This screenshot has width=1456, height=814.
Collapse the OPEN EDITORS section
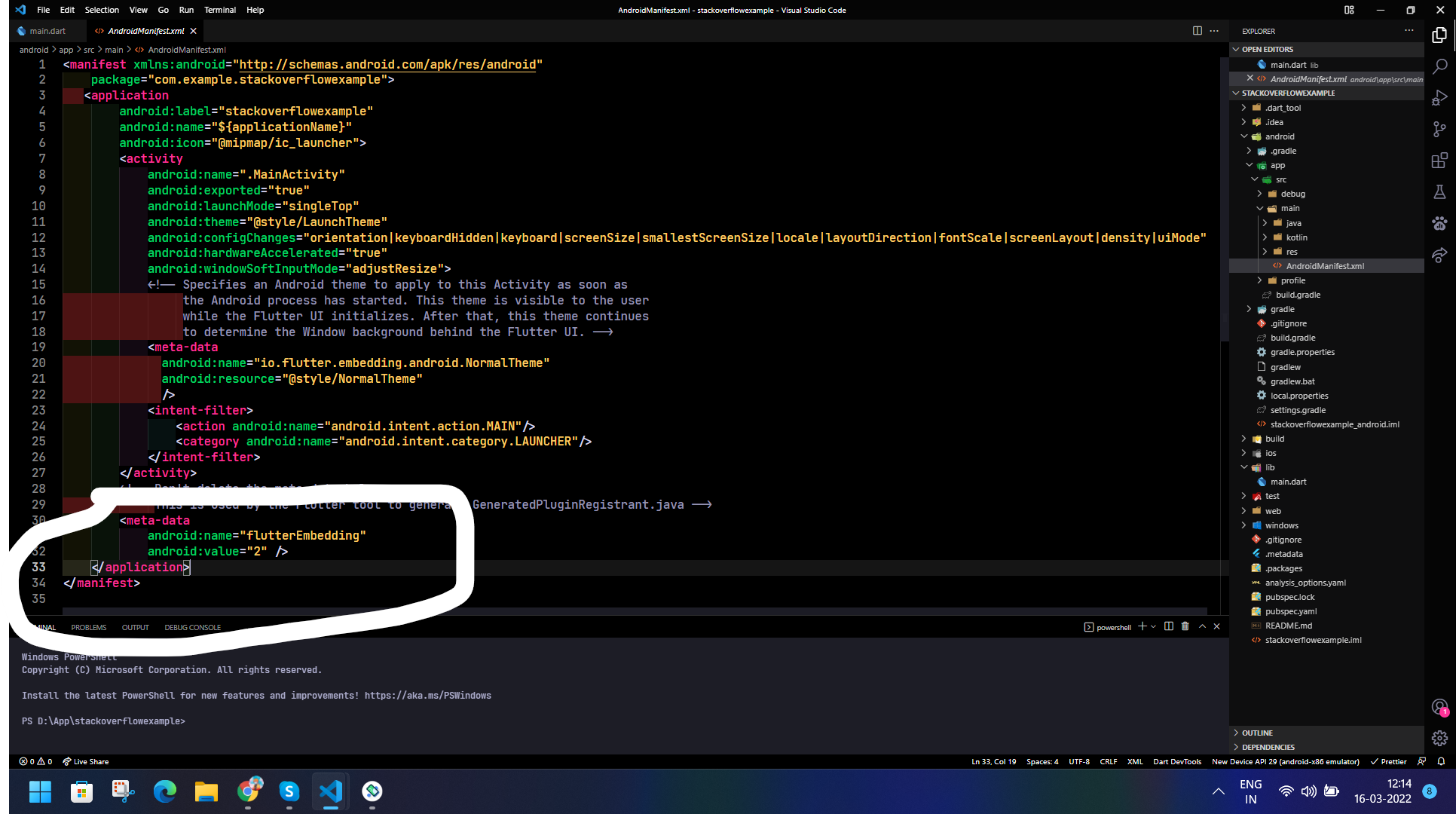(x=1326, y=49)
